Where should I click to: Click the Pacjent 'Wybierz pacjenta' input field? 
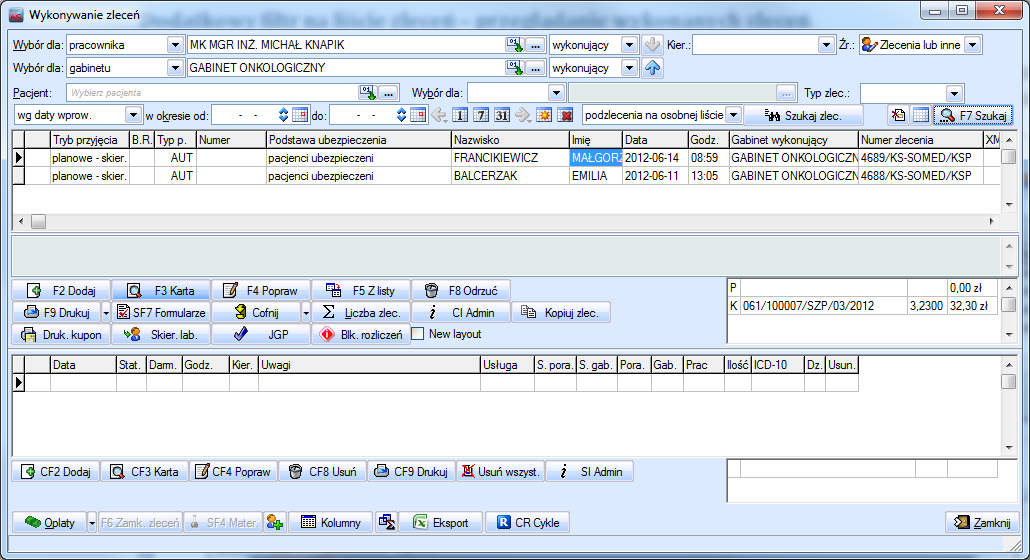(212, 93)
